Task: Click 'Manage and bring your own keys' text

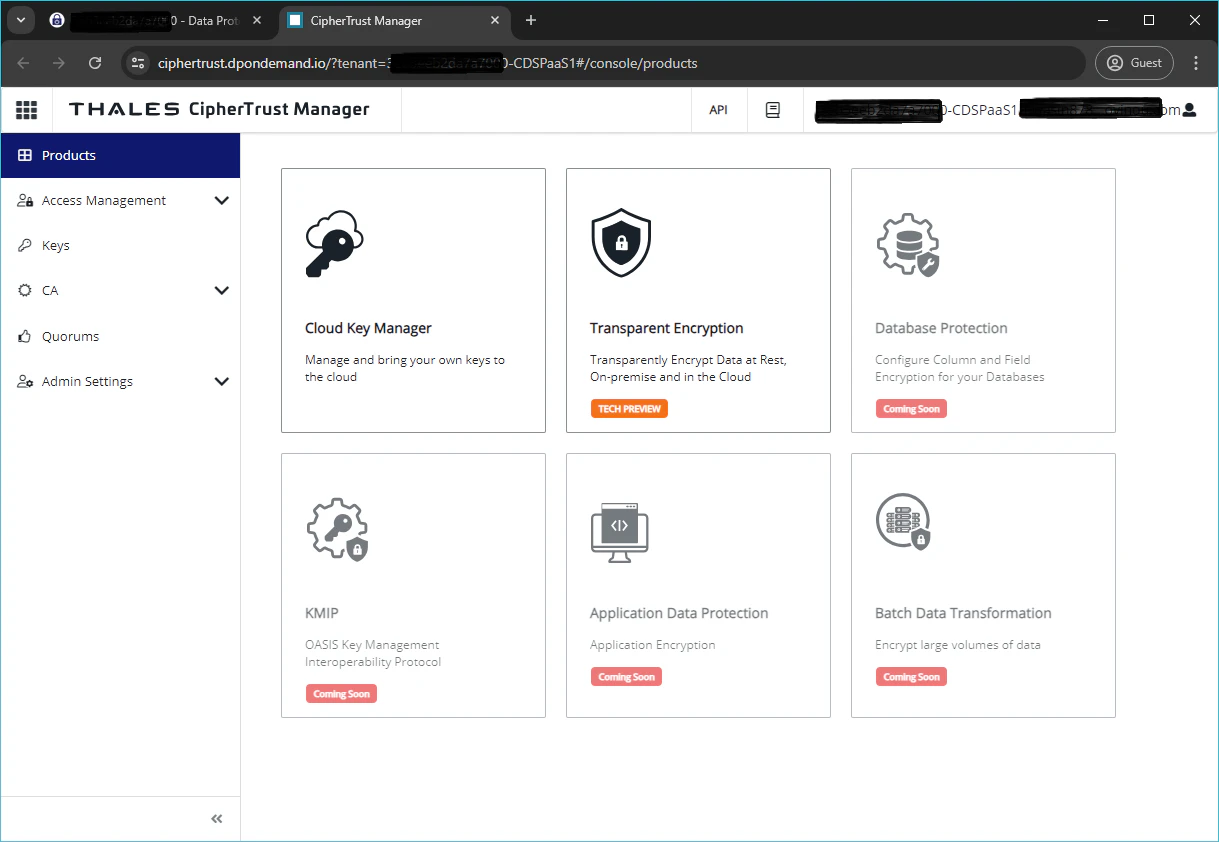Action: 405,368
